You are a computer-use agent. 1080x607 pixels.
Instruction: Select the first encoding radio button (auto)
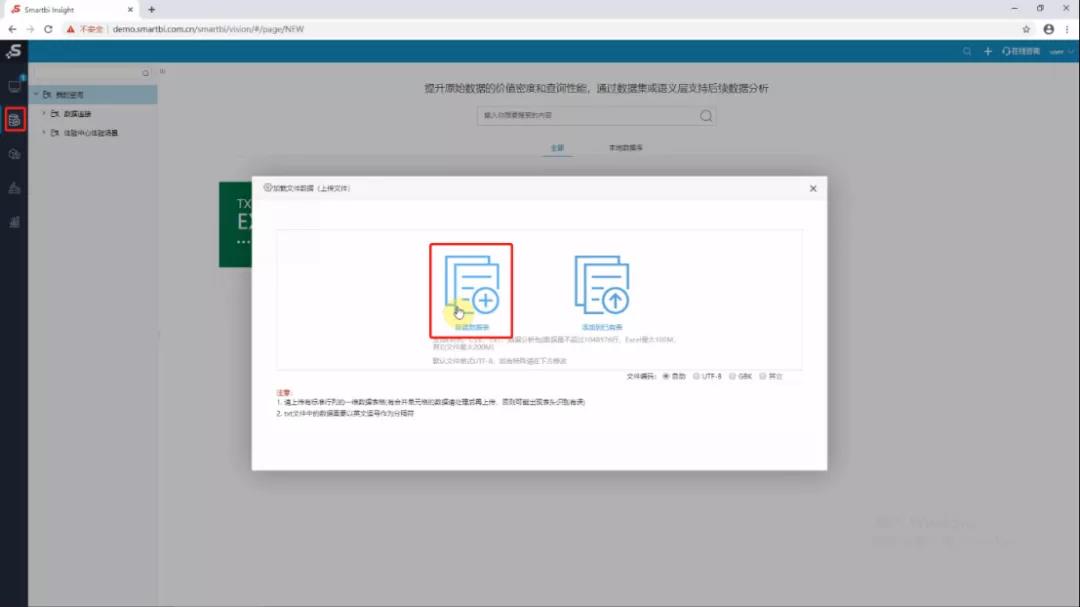(666, 376)
